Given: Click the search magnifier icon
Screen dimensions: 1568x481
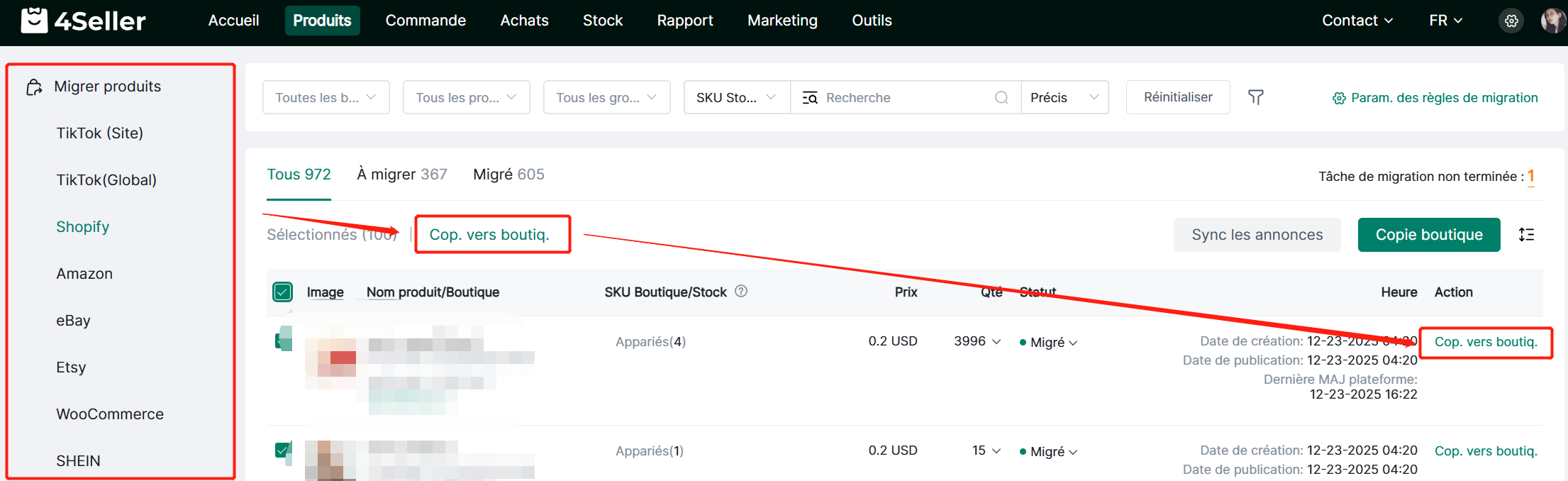Looking at the screenshot, I should [x=1001, y=97].
